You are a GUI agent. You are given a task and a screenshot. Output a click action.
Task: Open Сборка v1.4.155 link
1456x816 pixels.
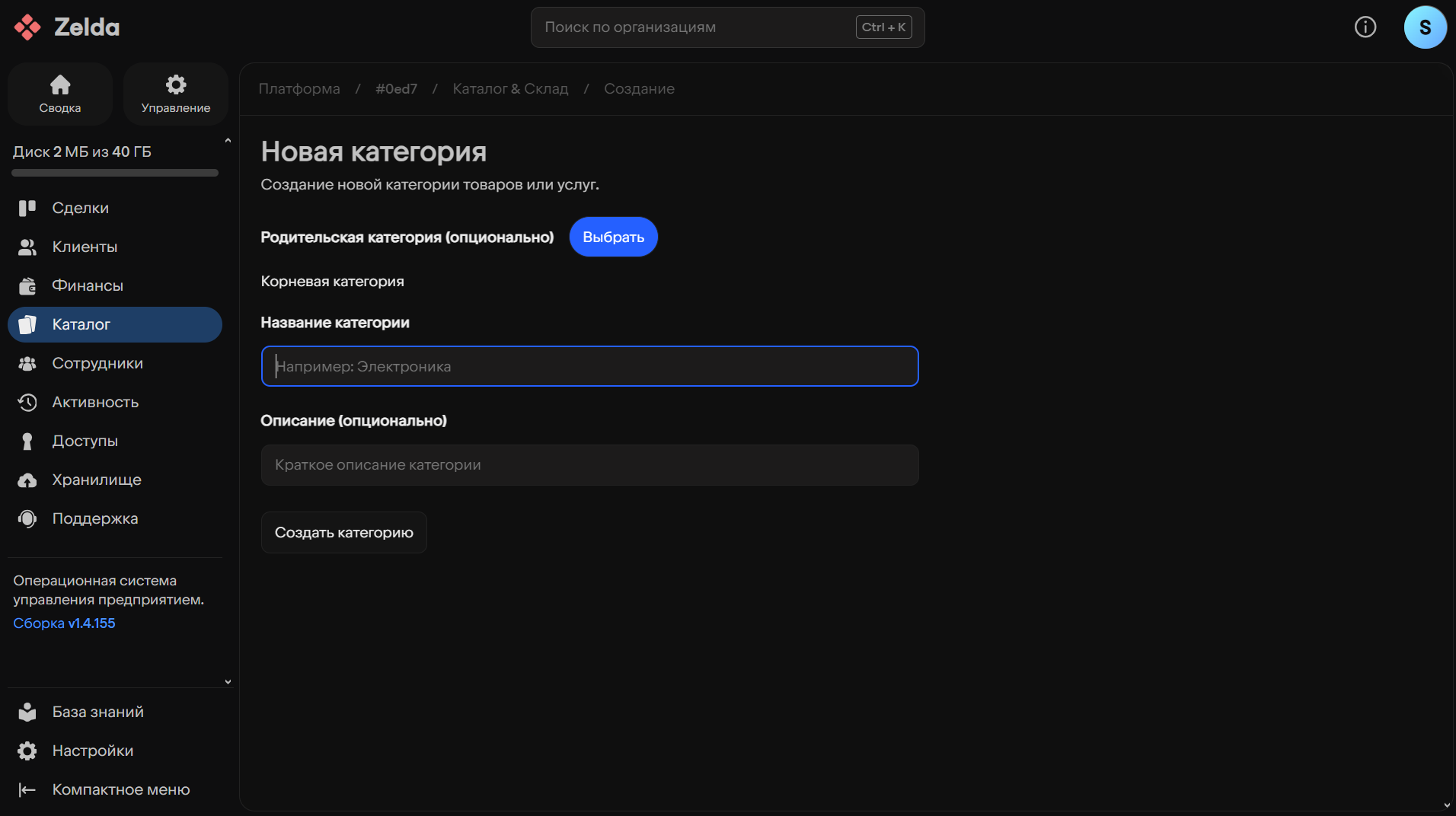coord(64,623)
